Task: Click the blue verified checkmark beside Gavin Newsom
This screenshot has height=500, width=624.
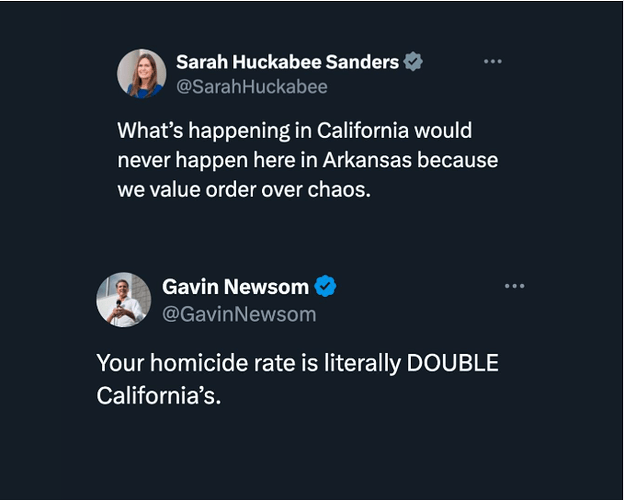Action: (x=325, y=287)
